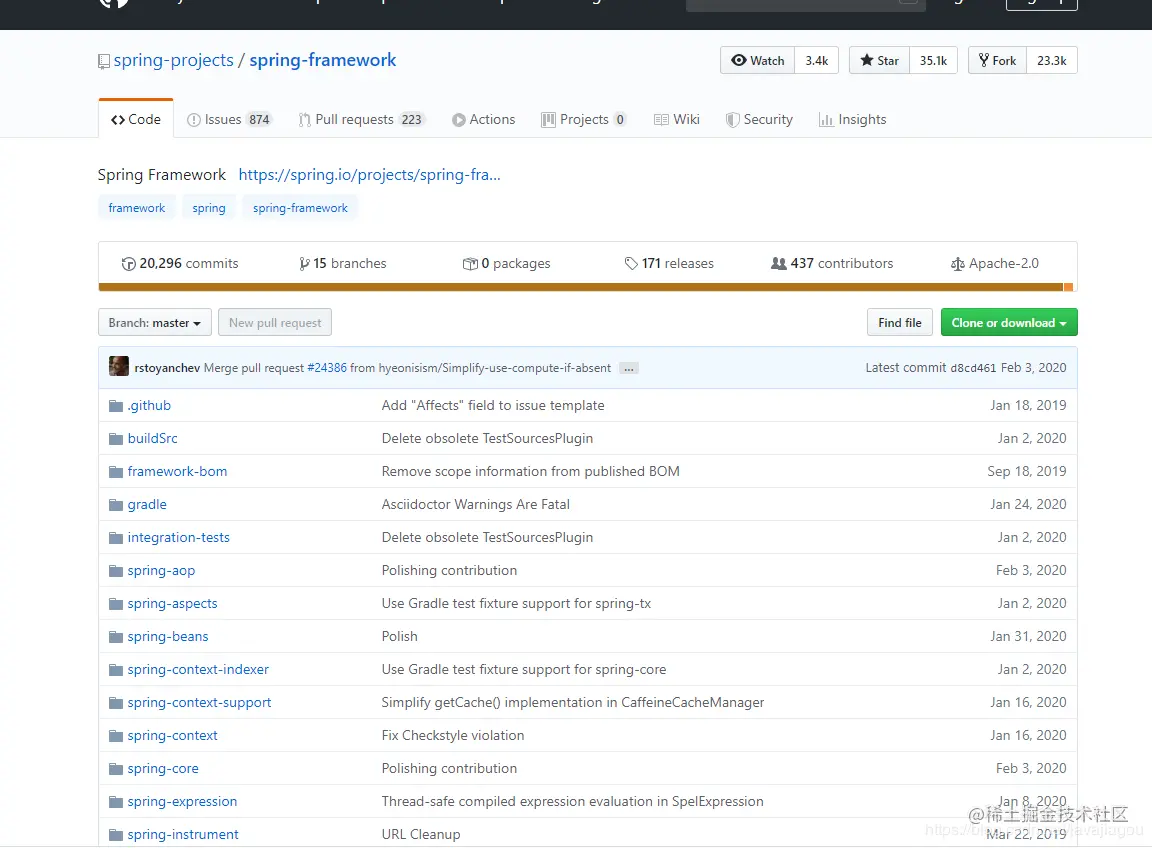Click the Insights graph icon

(x=826, y=120)
